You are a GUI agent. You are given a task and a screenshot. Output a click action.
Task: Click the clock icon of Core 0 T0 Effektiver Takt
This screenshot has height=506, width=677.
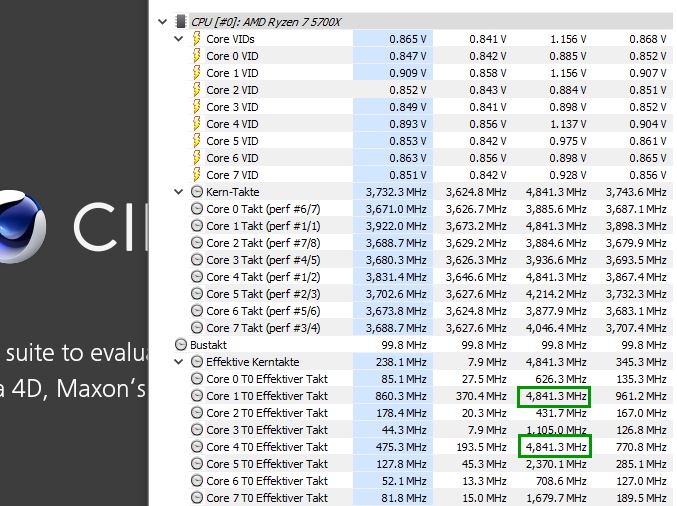point(197,379)
